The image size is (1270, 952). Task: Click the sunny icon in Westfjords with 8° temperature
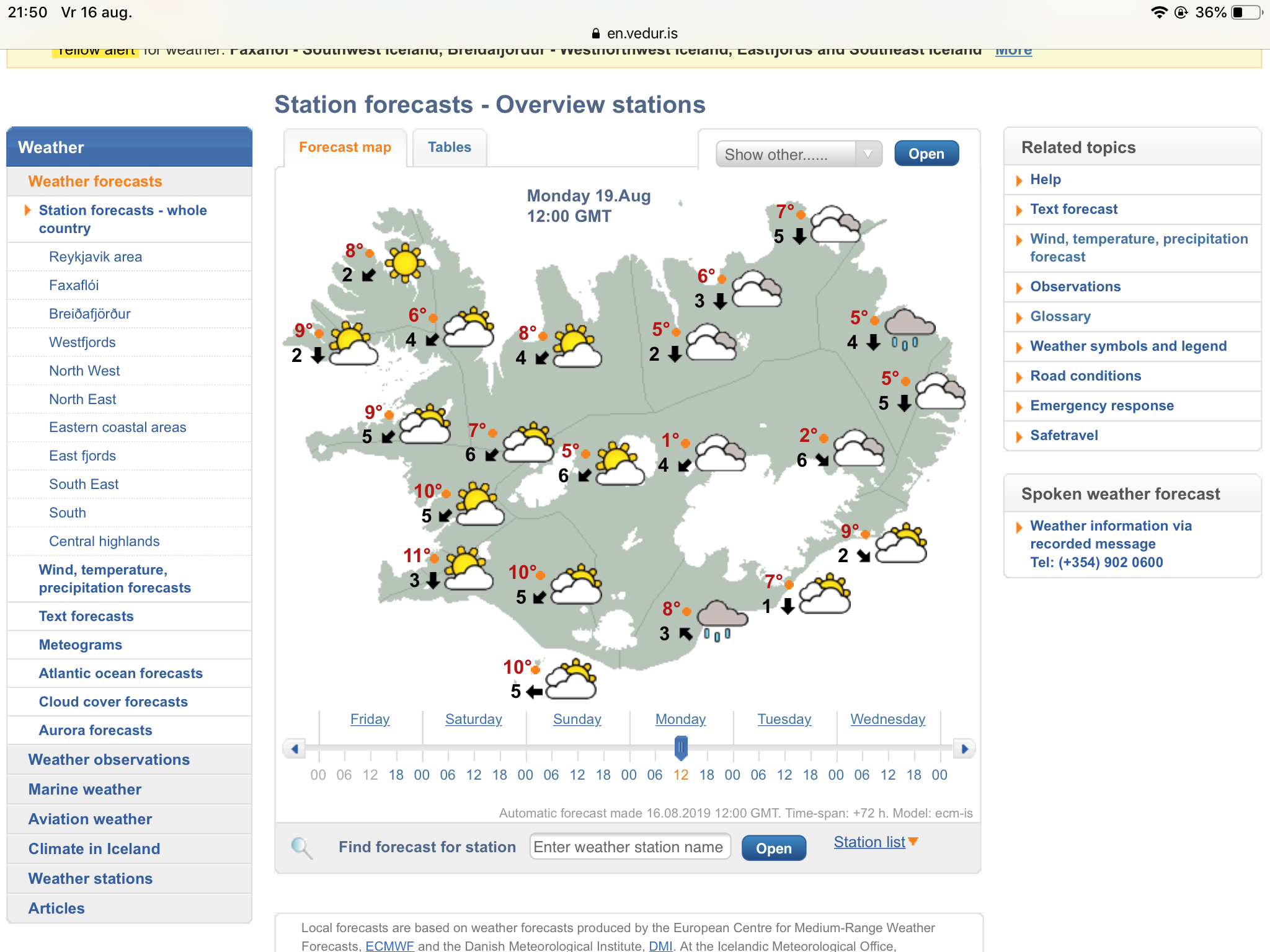coord(405,263)
